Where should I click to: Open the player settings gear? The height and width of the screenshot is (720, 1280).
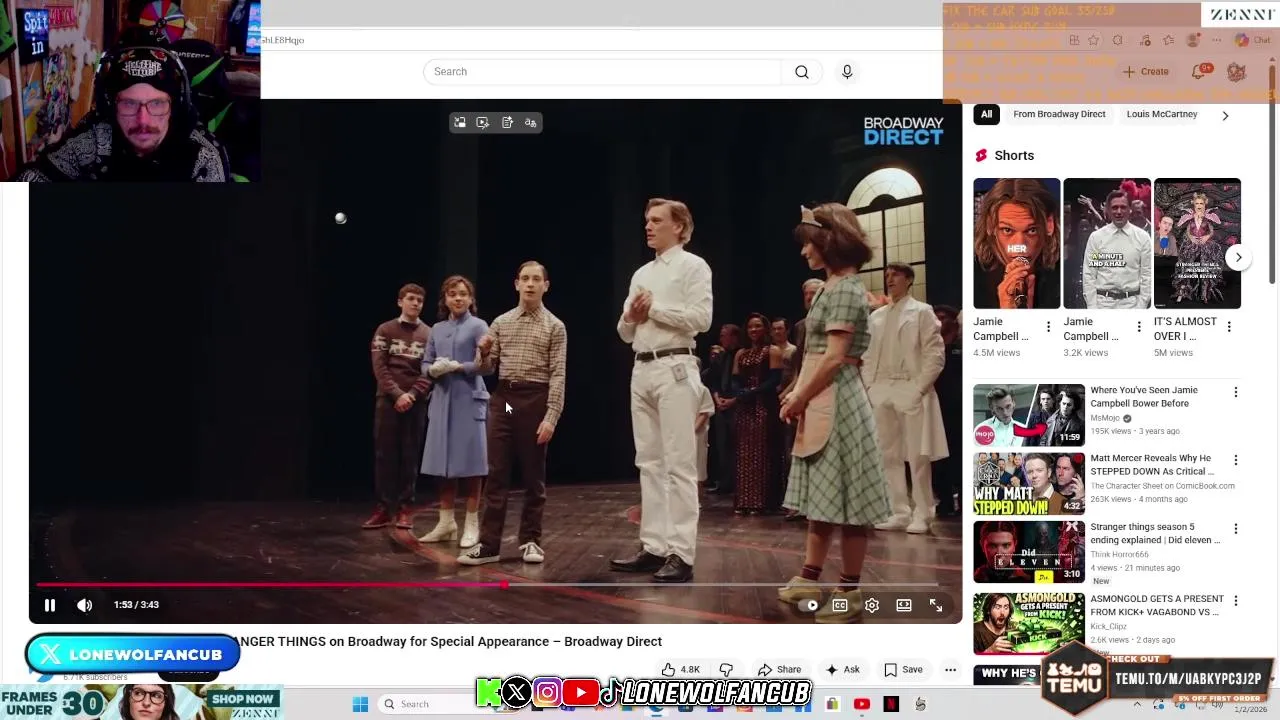pyautogui.click(x=872, y=605)
